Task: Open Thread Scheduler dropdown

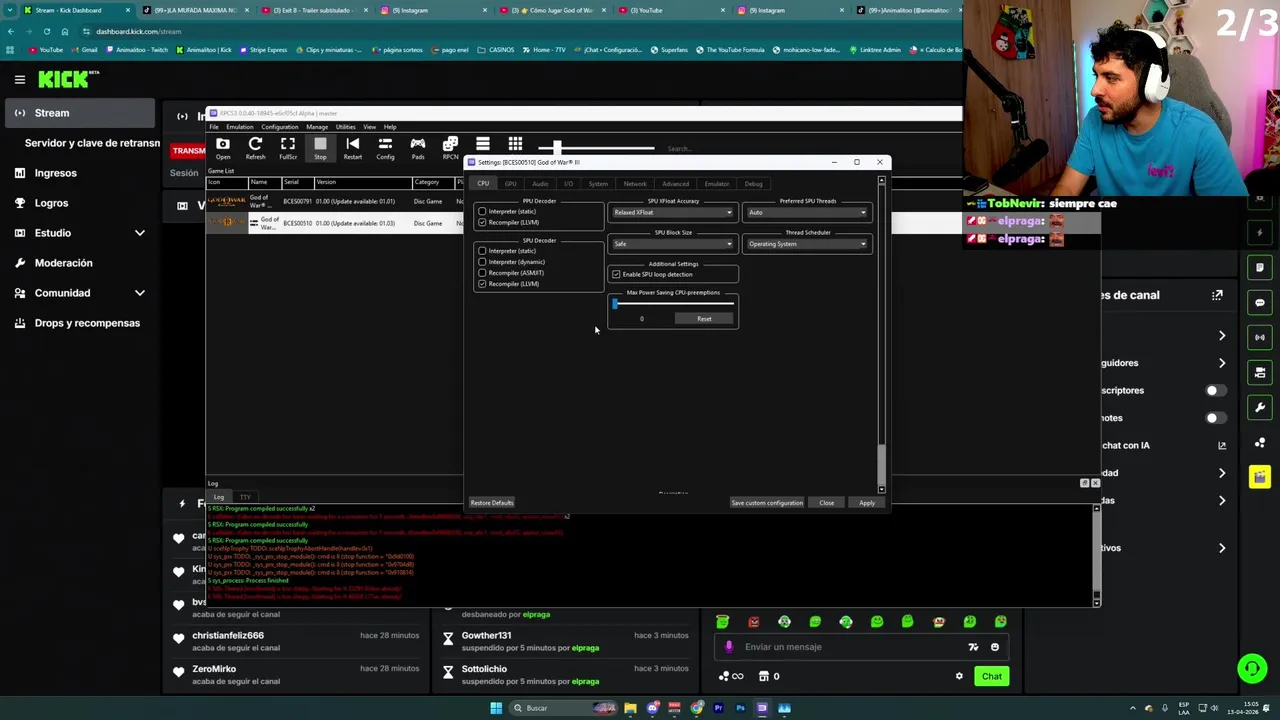Action: 807,244
